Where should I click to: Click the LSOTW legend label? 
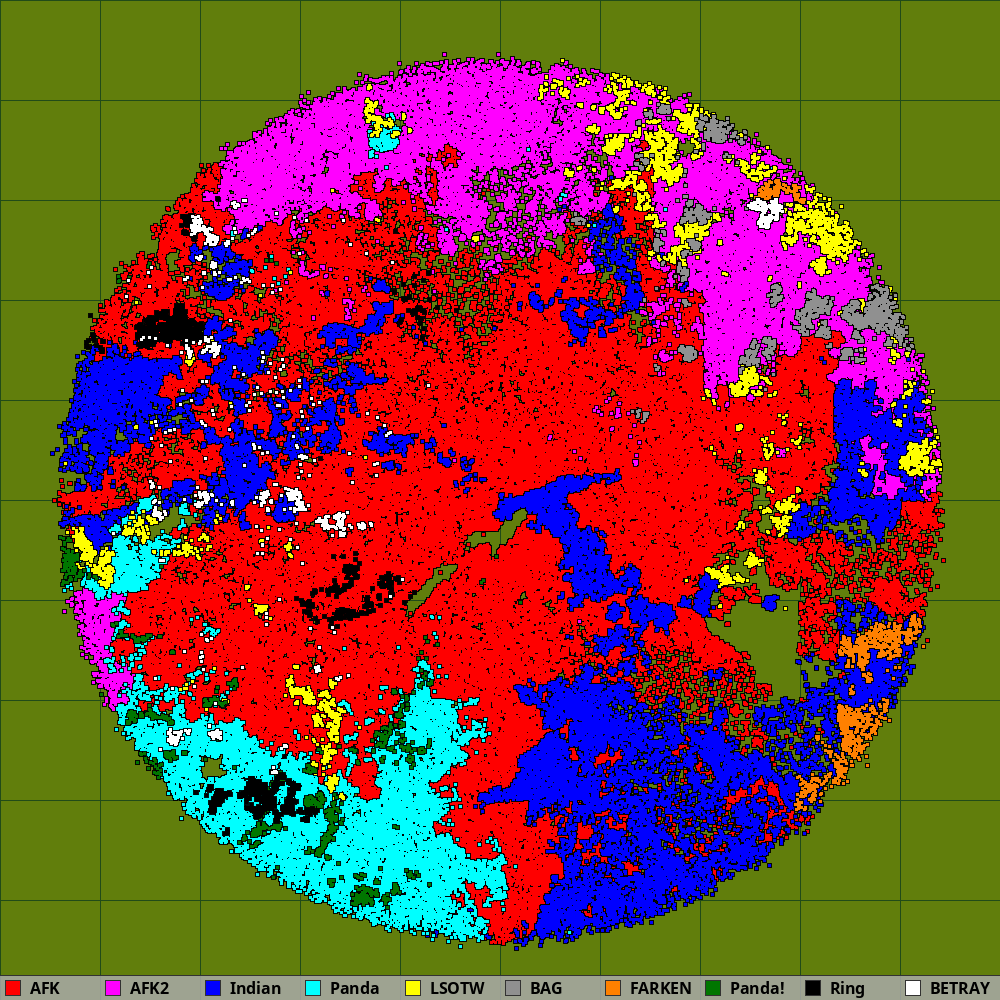(x=457, y=988)
